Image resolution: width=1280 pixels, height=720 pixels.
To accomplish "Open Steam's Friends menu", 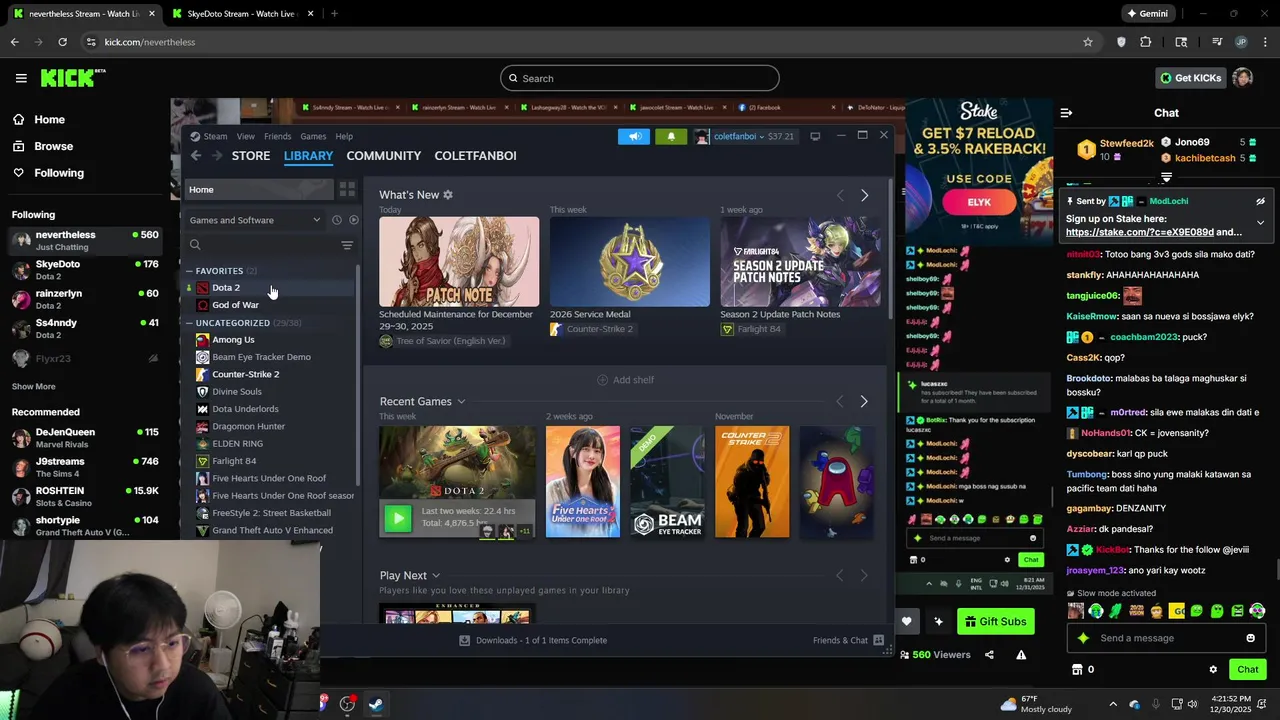I will (277, 136).
